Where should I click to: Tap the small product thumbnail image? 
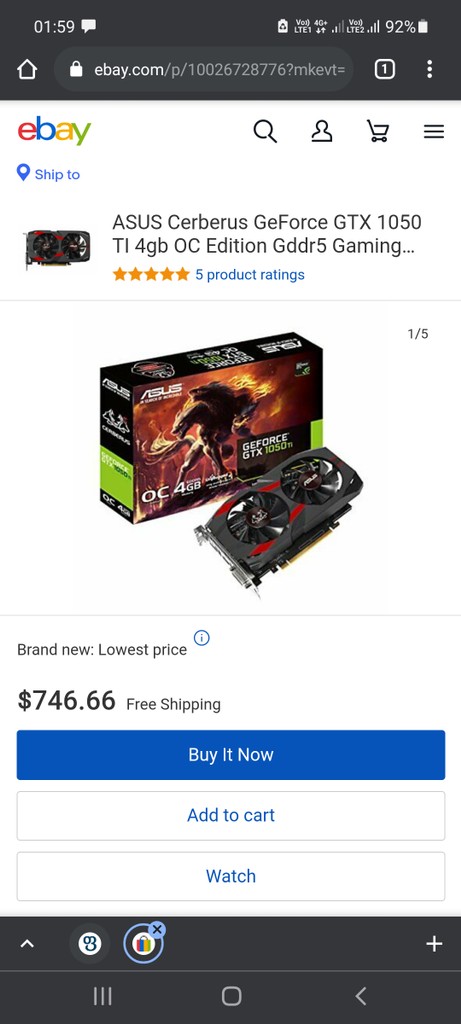(x=57, y=248)
